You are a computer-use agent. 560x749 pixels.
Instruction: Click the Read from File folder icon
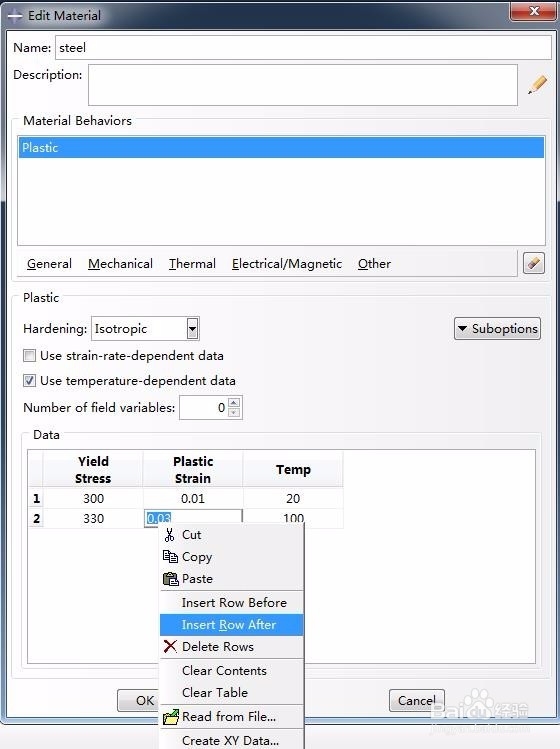[171, 717]
